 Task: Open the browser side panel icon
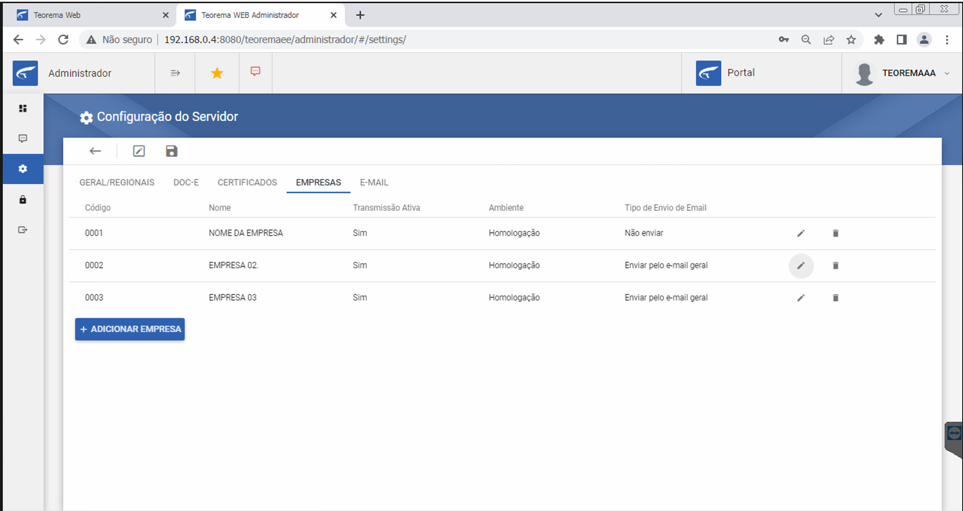point(902,40)
